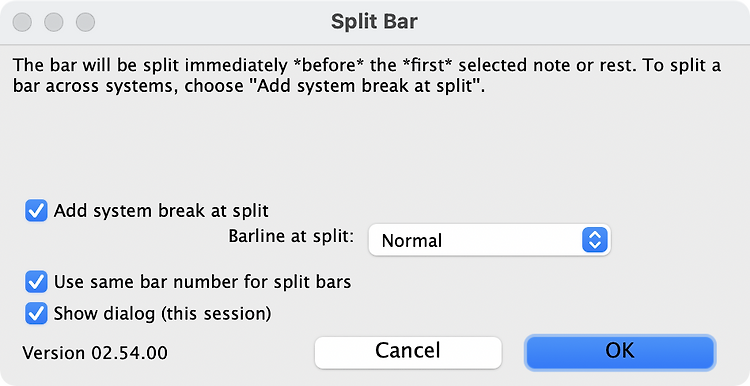Click the Version 02.54.00 text
Screen dimensions: 750x386
[95, 353]
